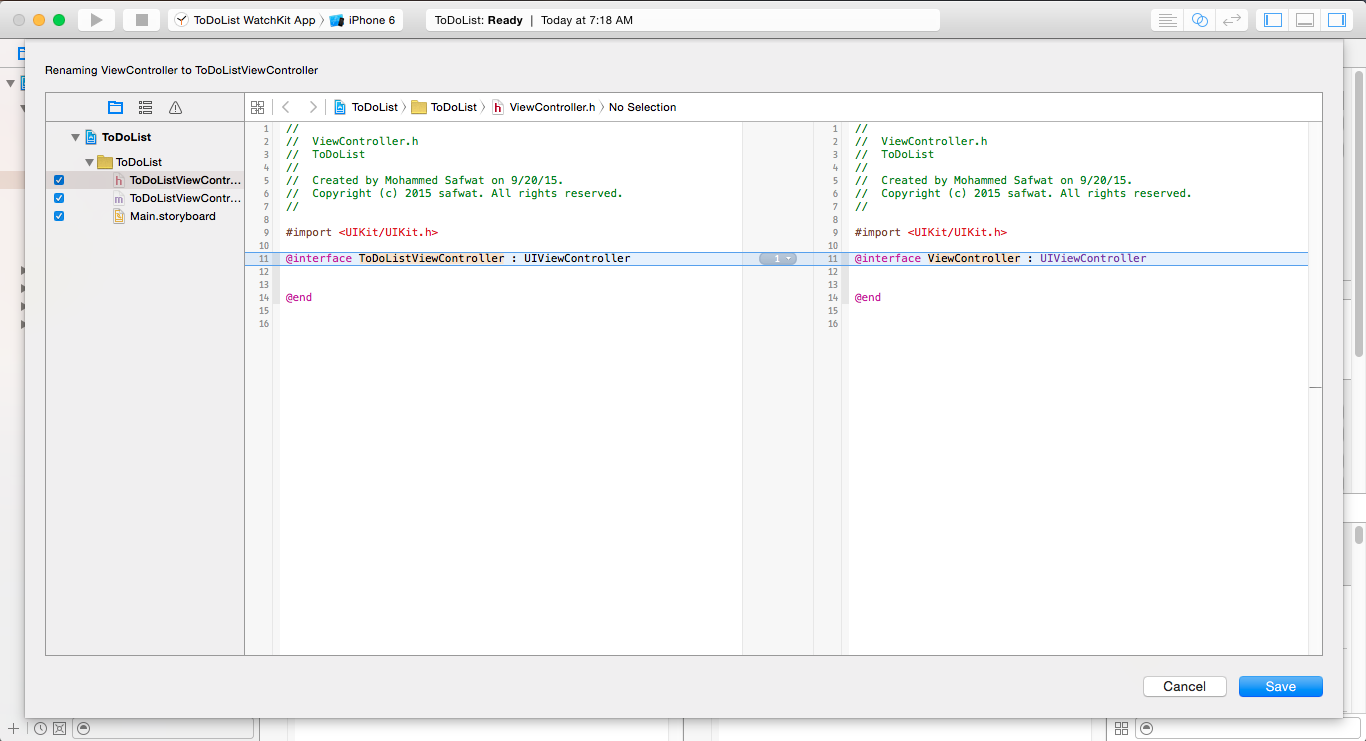Uncheck the Main.storyboard checkbox
This screenshot has height=741, width=1366.
click(x=59, y=216)
